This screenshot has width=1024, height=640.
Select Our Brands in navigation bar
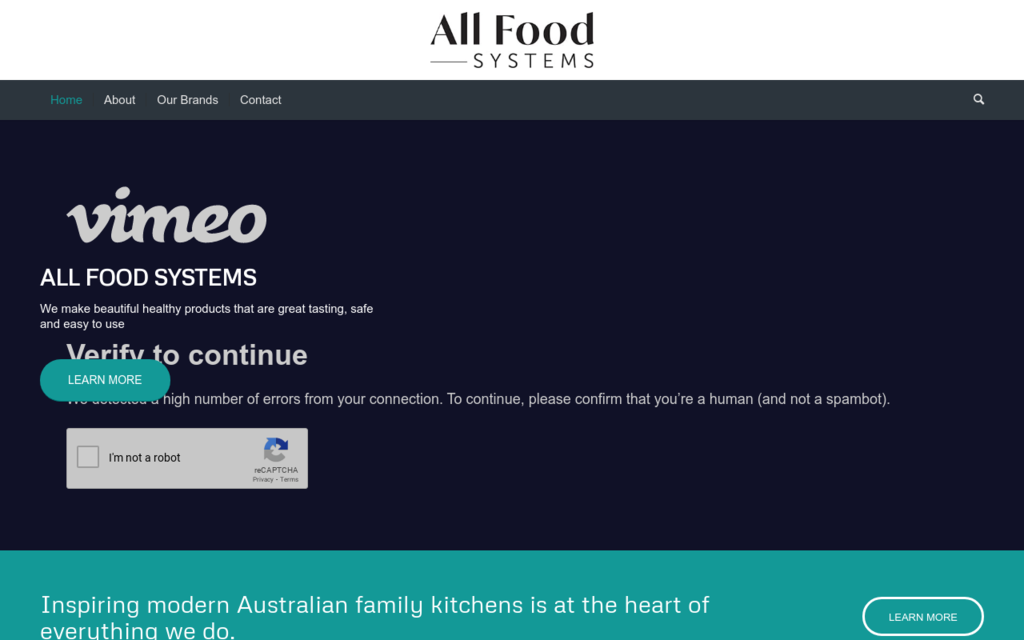tap(187, 100)
